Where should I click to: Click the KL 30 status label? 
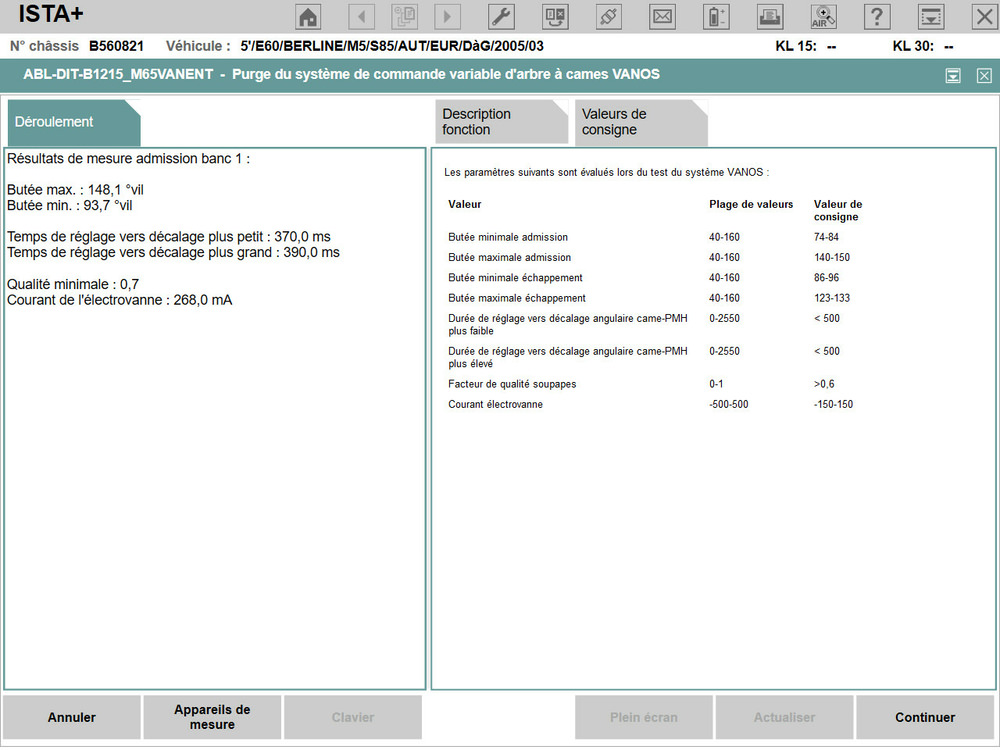(x=913, y=46)
